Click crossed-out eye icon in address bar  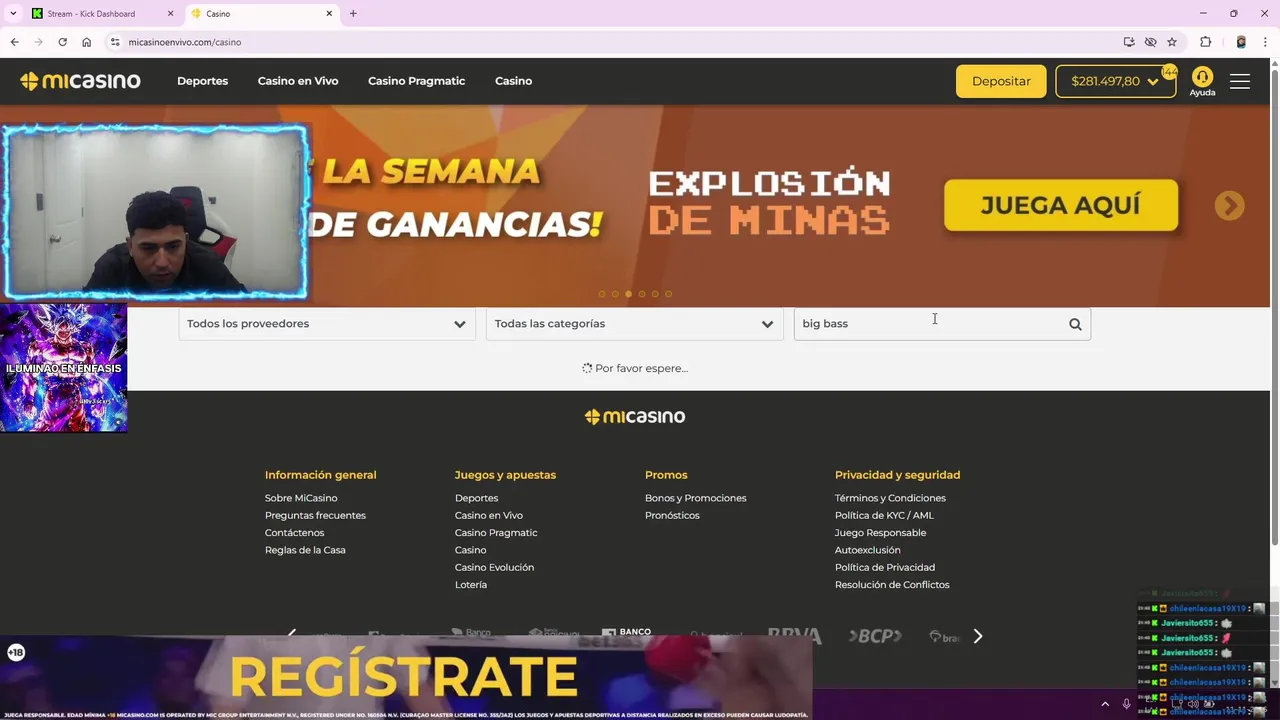[x=1150, y=42]
